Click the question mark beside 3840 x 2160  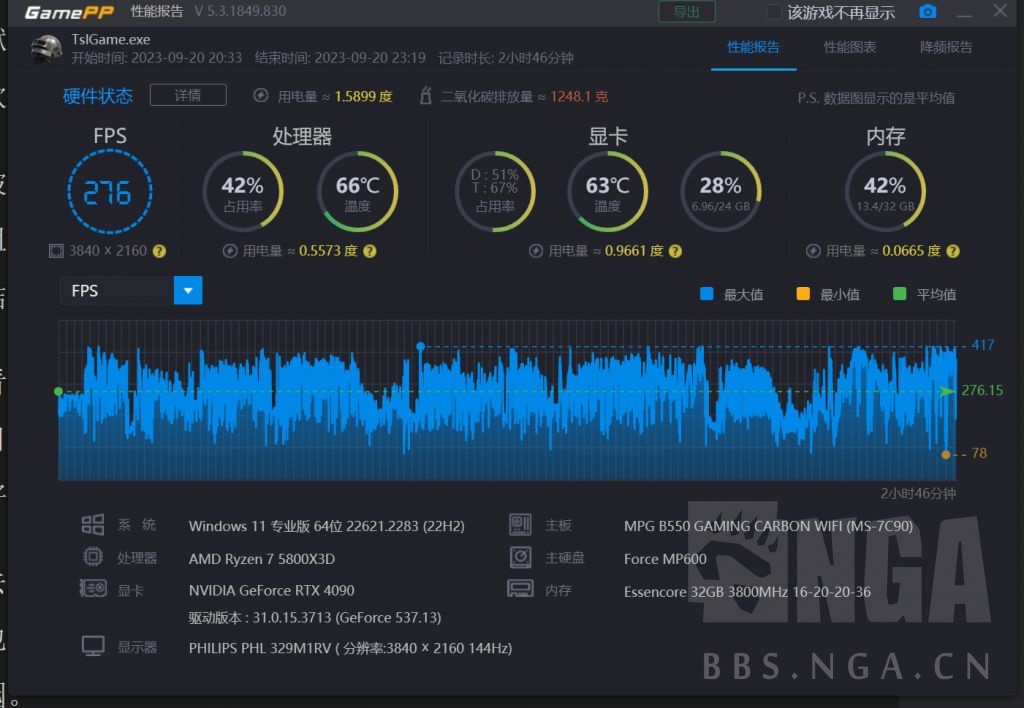click(159, 251)
